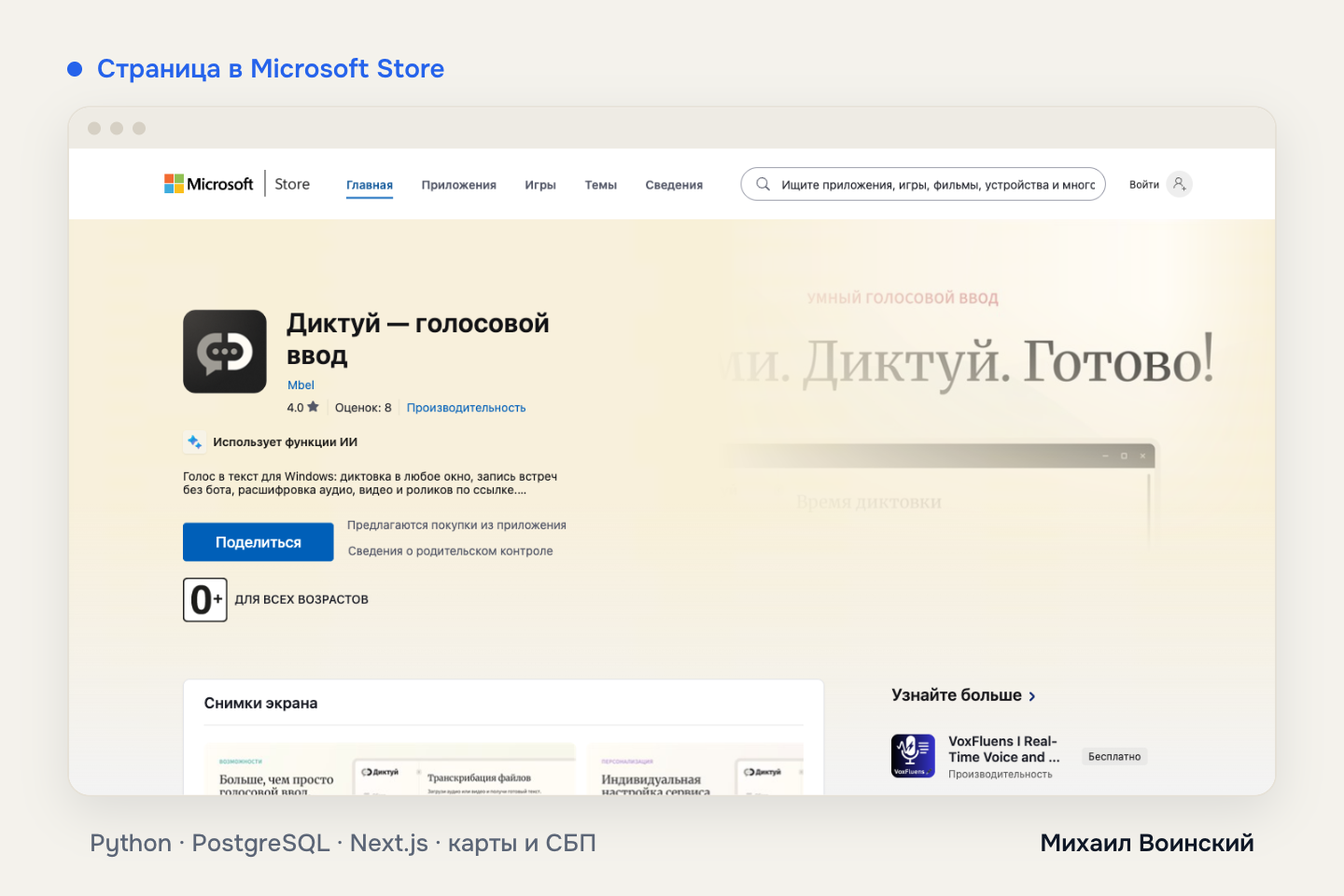
Task: Open the Темы tab
Action: [601, 185]
